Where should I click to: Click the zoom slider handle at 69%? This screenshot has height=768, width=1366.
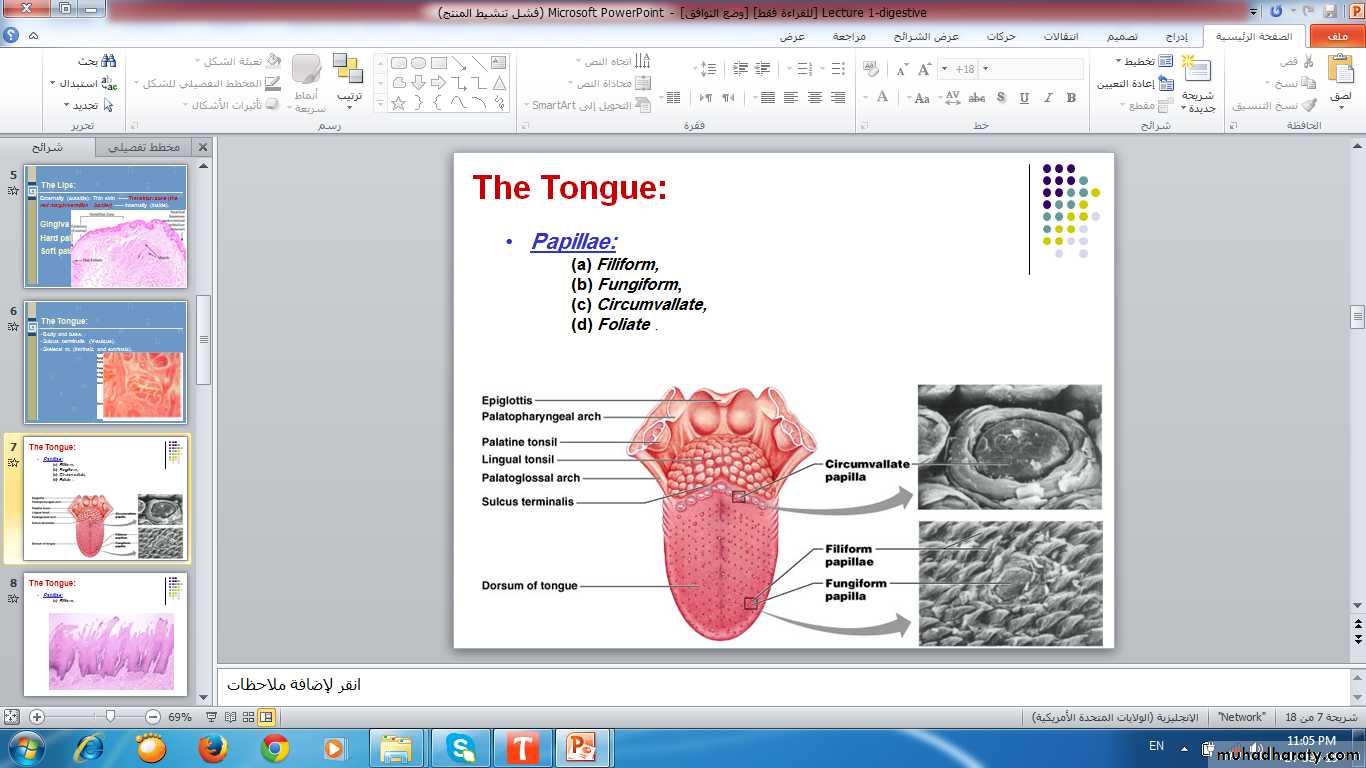[110, 717]
